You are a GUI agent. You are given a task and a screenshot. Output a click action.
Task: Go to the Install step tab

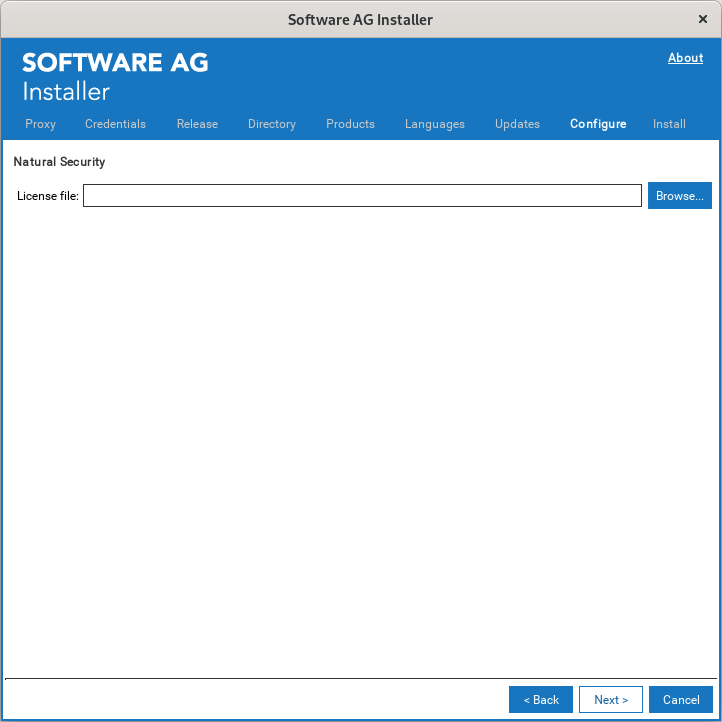click(669, 124)
